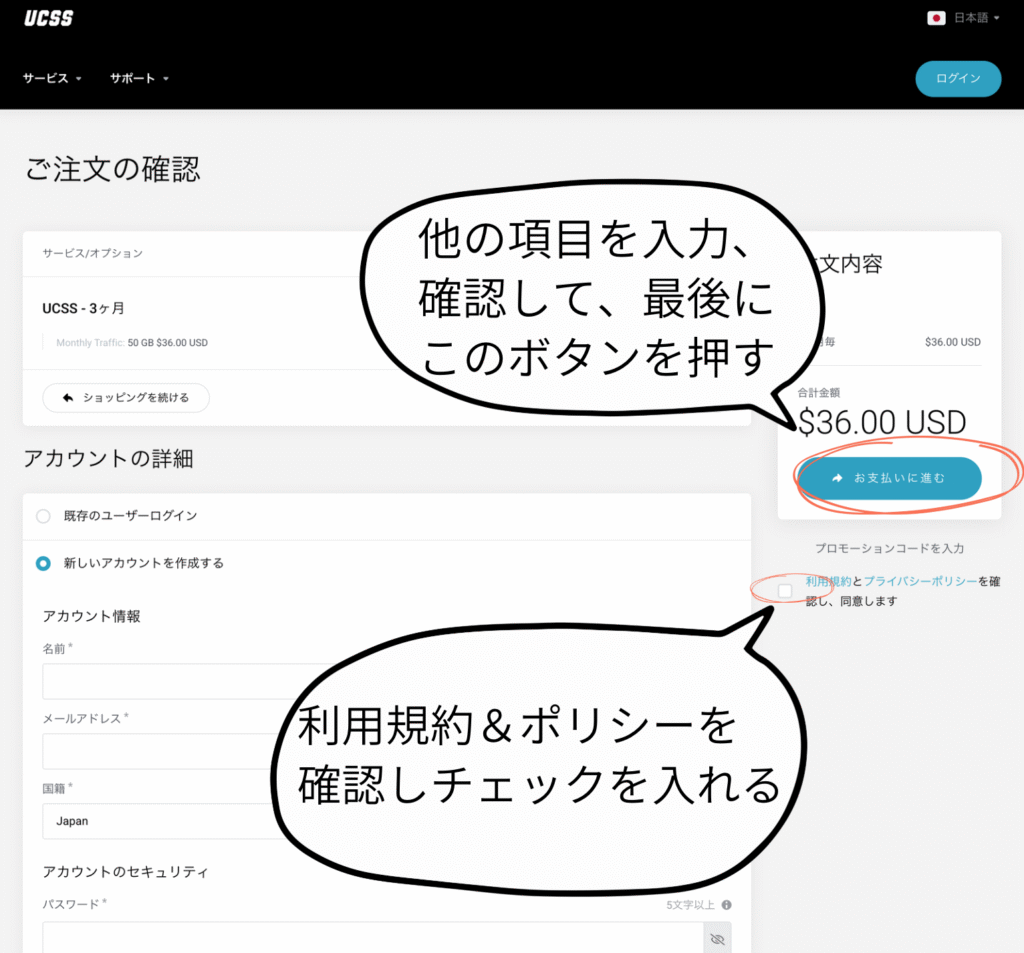Screen dimensions: 1024x953
Task: Click the UCSS logo
Action: coord(49,18)
